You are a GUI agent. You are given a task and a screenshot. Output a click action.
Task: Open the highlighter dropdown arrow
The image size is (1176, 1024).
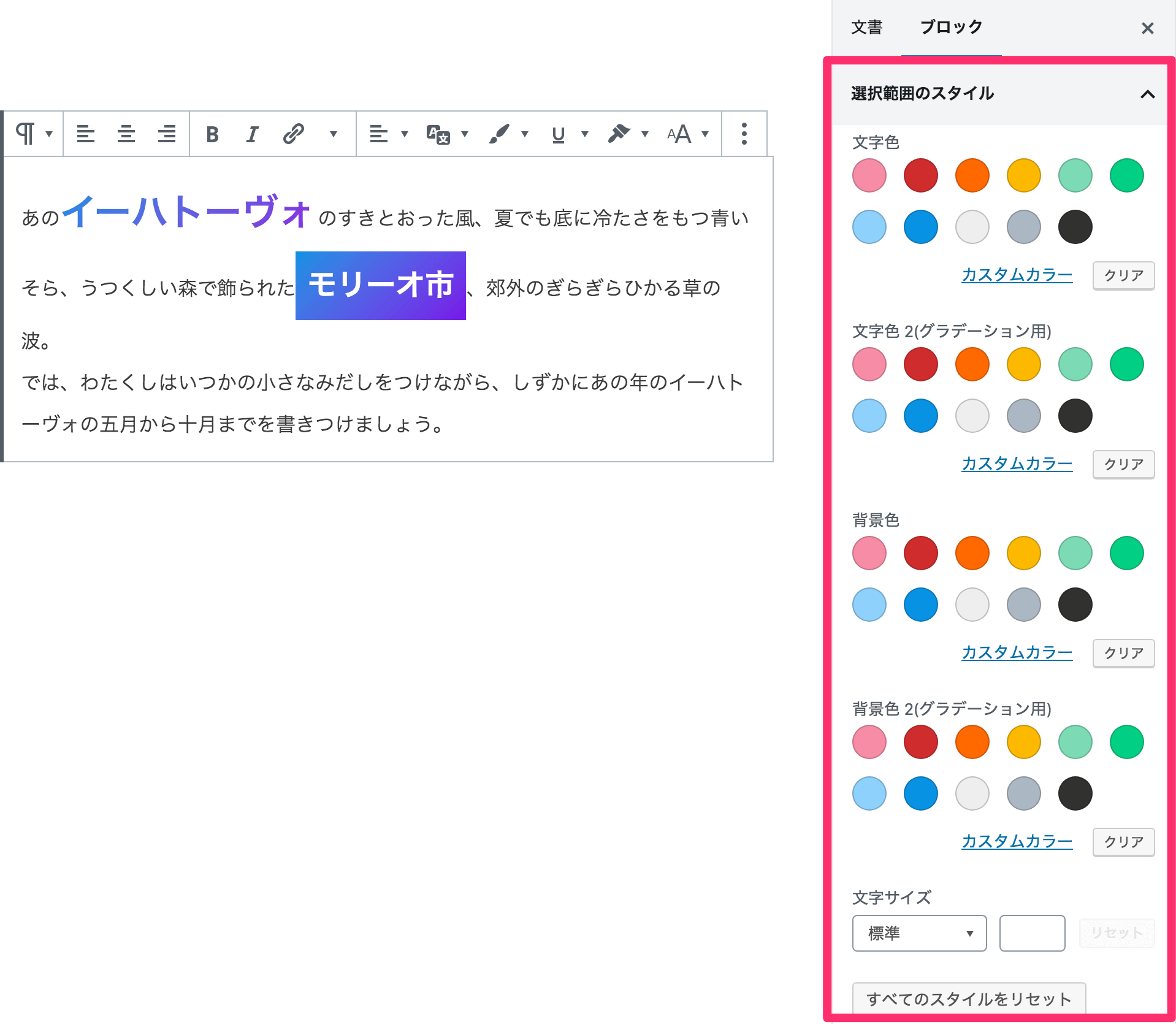(x=645, y=134)
